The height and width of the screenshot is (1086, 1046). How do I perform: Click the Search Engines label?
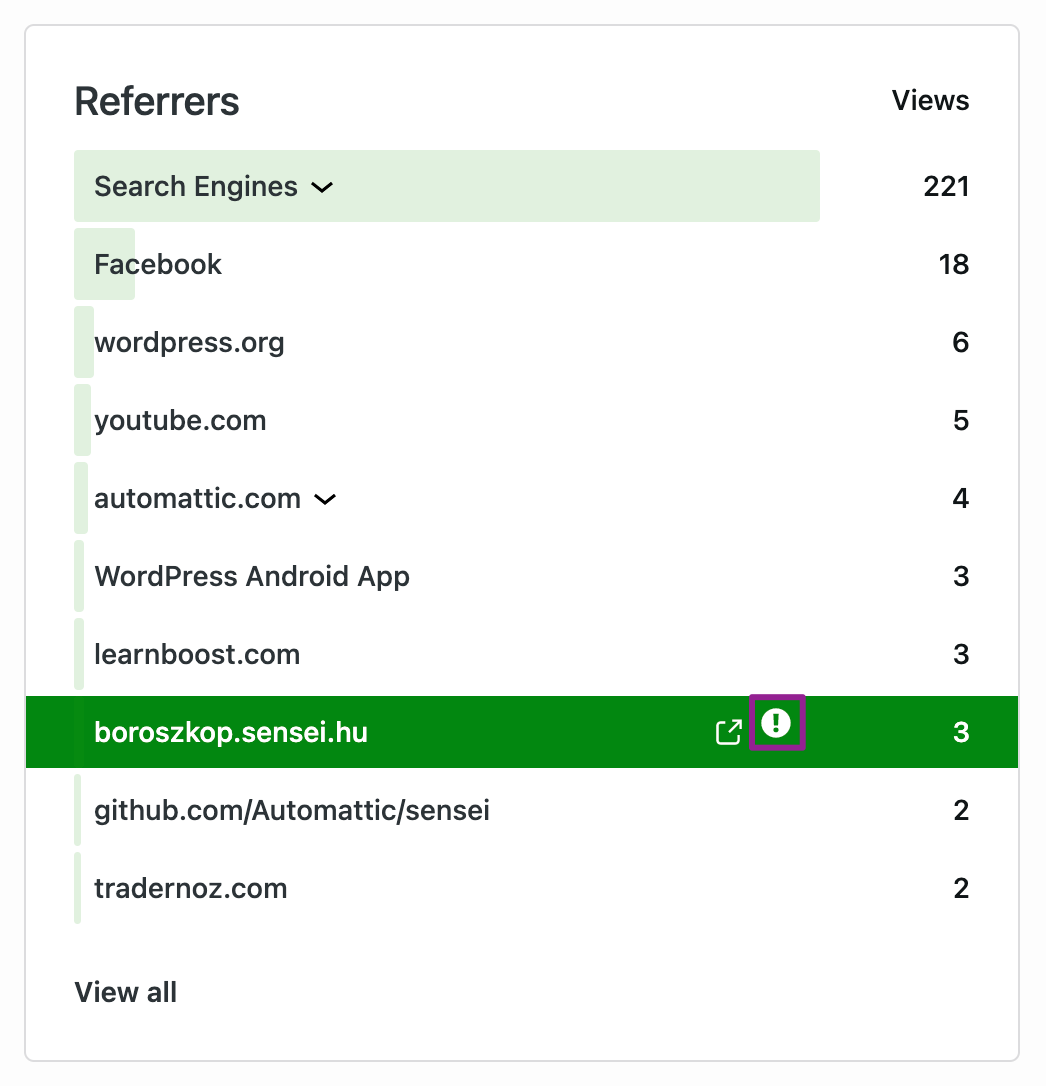click(196, 186)
